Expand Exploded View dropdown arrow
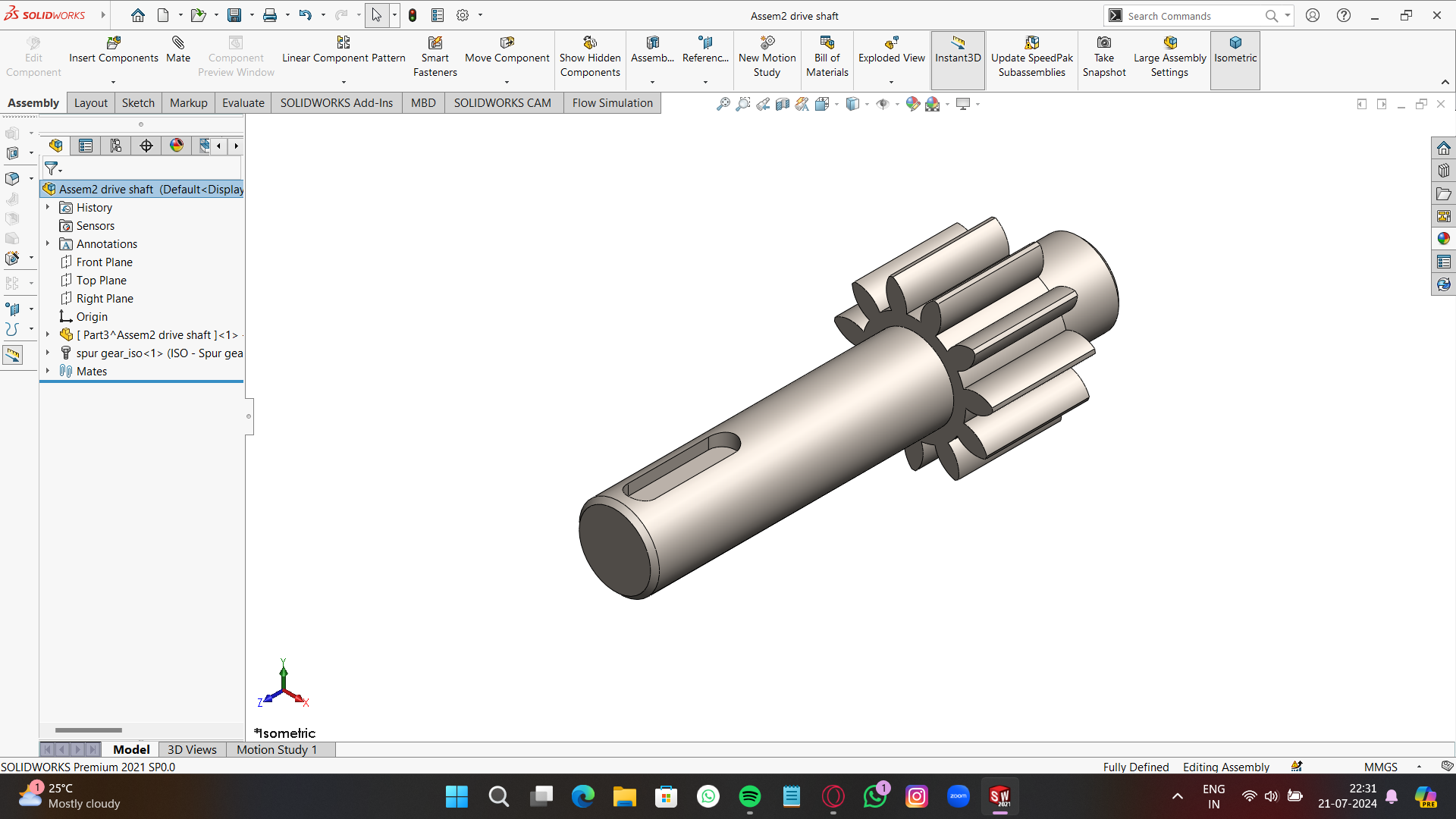This screenshot has height=819, width=1456. pyautogui.click(x=891, y=82)
